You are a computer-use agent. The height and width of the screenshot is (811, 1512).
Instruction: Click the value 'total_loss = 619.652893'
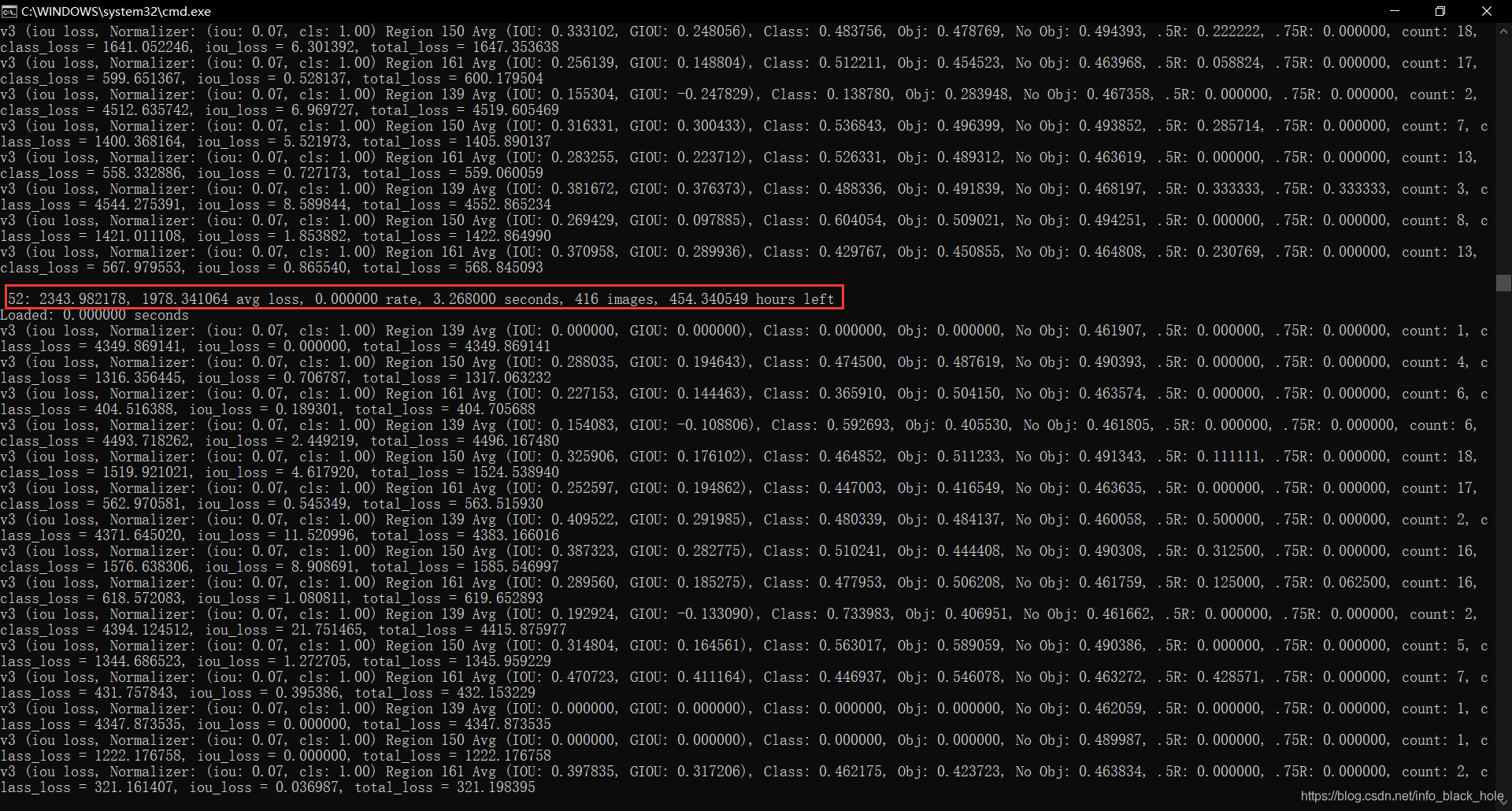point(453,598)
